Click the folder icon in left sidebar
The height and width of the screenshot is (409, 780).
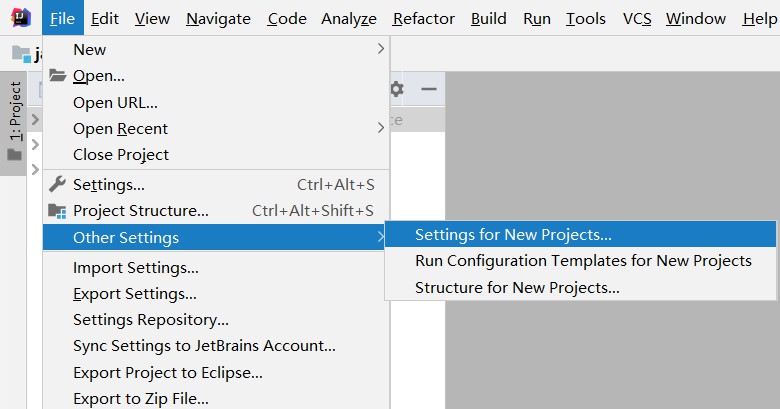click(14, 155)
